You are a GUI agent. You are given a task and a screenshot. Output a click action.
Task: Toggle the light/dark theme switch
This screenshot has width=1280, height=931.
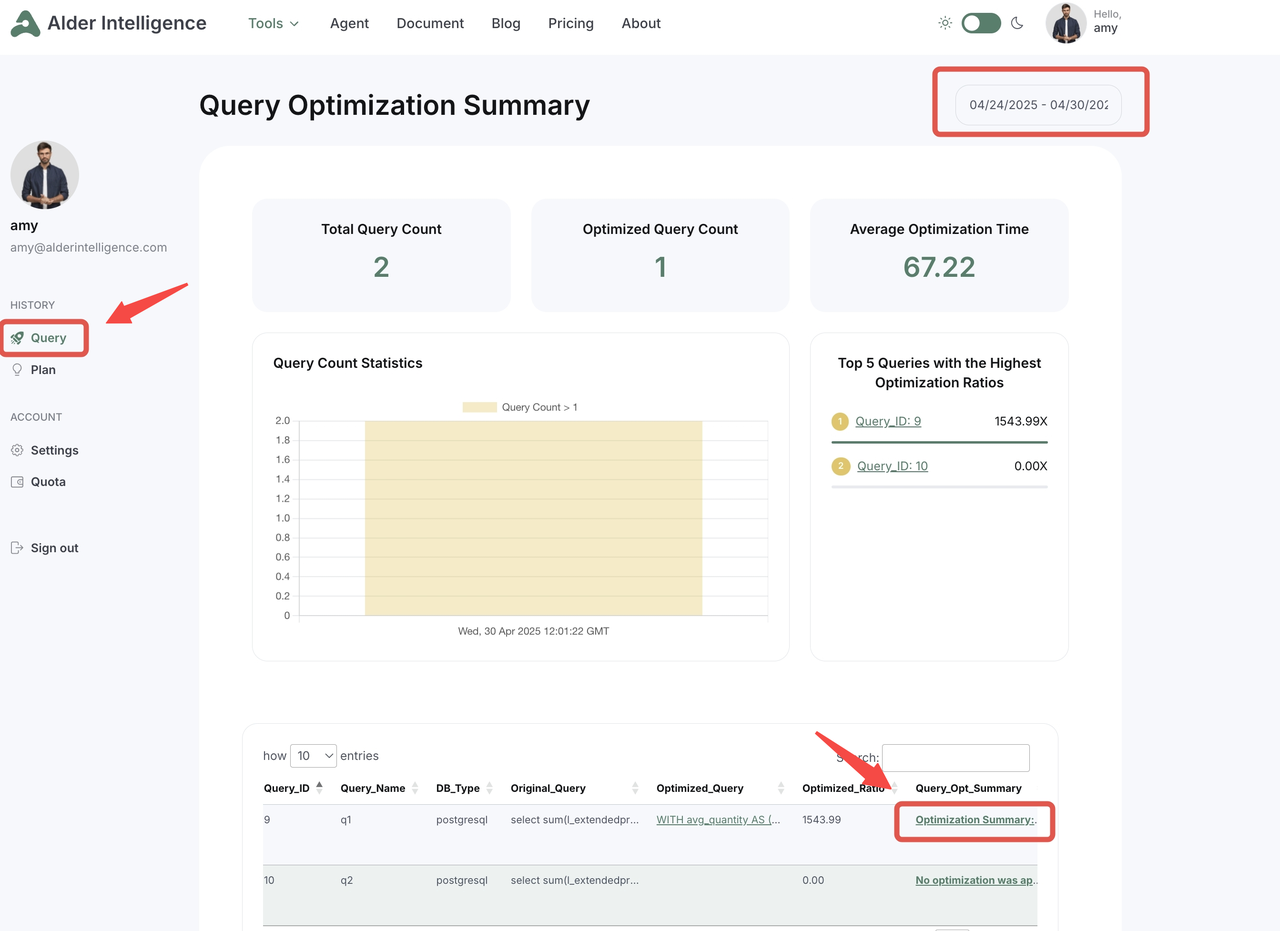pos(981,23)
